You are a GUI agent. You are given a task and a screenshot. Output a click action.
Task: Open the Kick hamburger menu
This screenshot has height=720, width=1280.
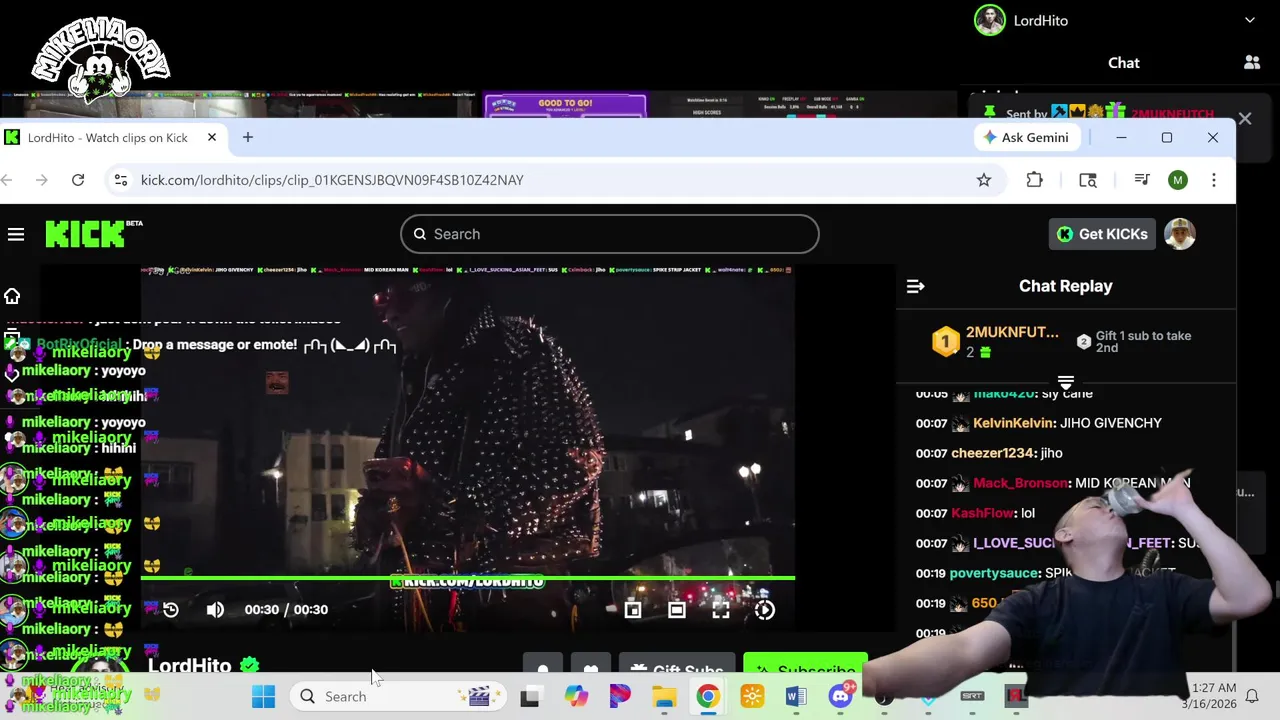click(16, 234)
